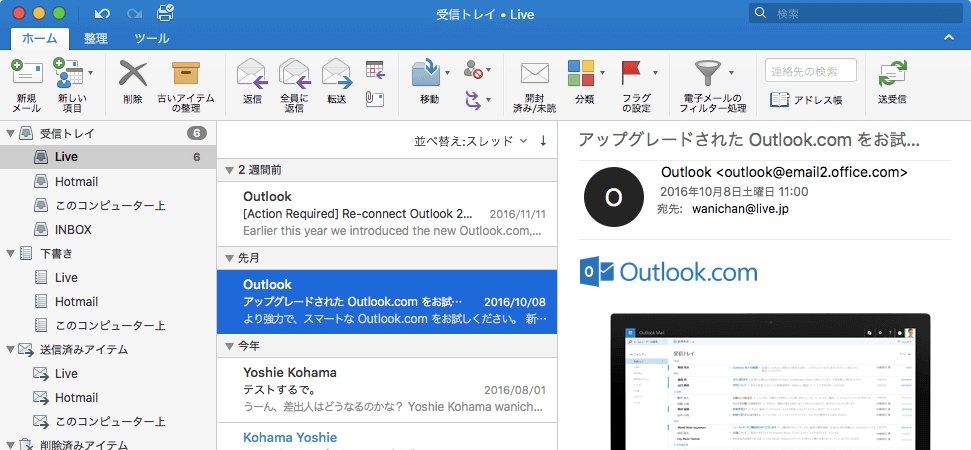Click the contact search (連絡先の検索) field
The height and width of the screenshot is (450, 971).
pos(811,71)
